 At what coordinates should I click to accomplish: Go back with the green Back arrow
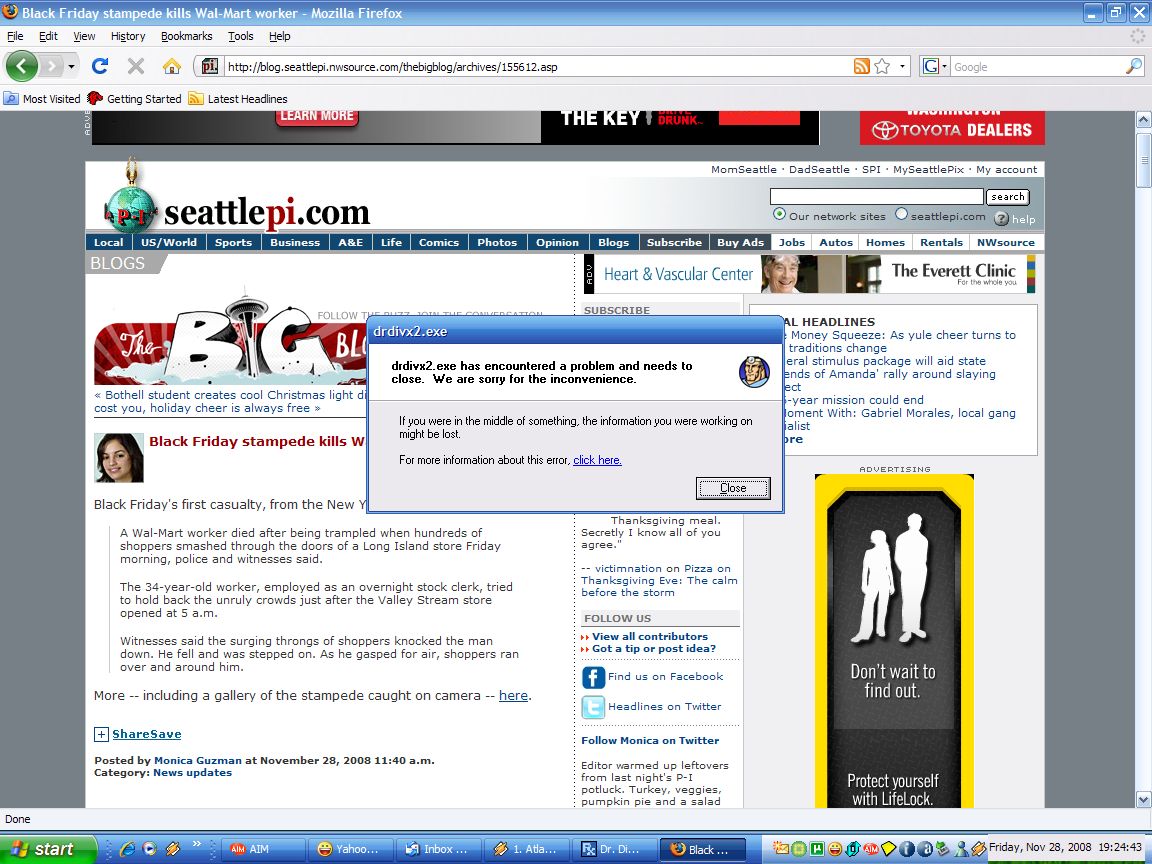[22, 66]
